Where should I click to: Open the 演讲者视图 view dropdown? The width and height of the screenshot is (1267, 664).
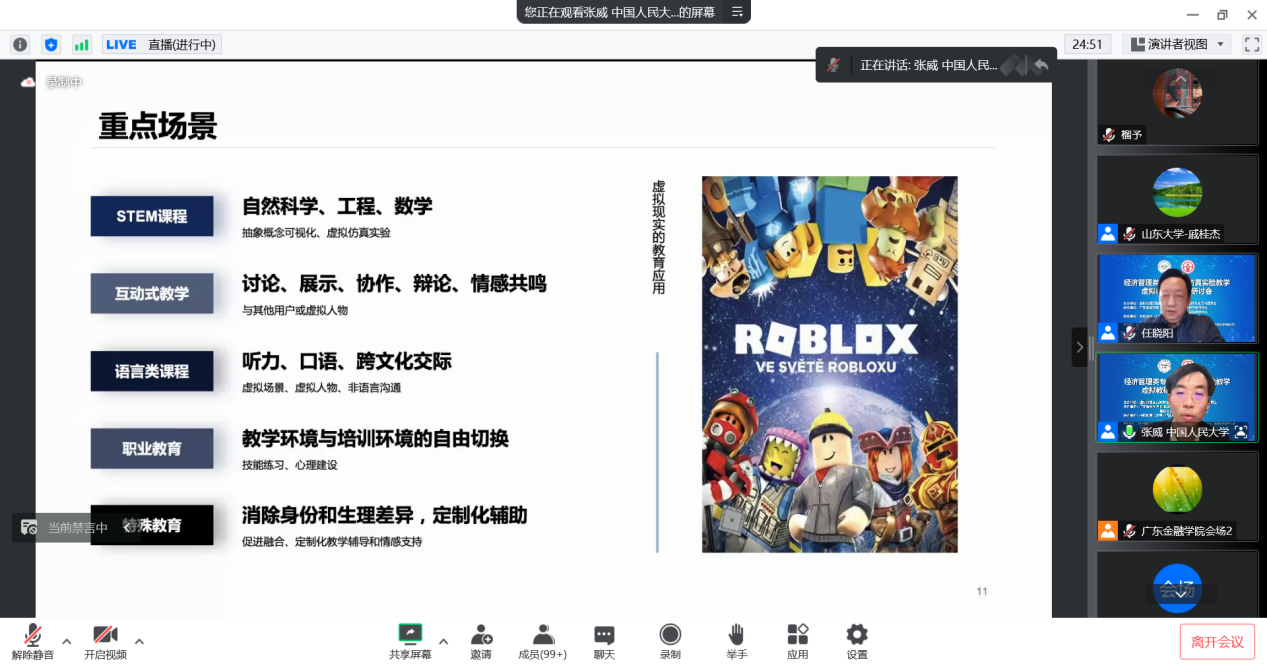click(x=1176, y=44)
